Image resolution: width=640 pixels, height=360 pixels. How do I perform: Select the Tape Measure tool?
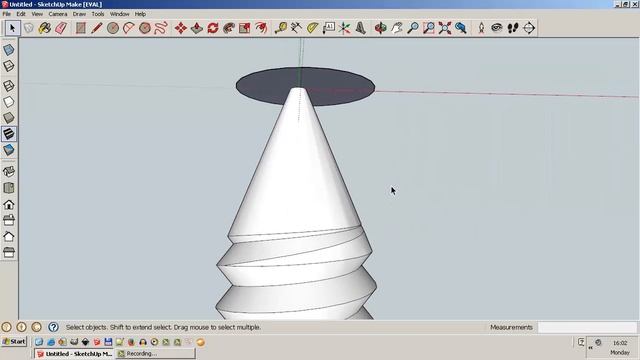pos(280,28)
